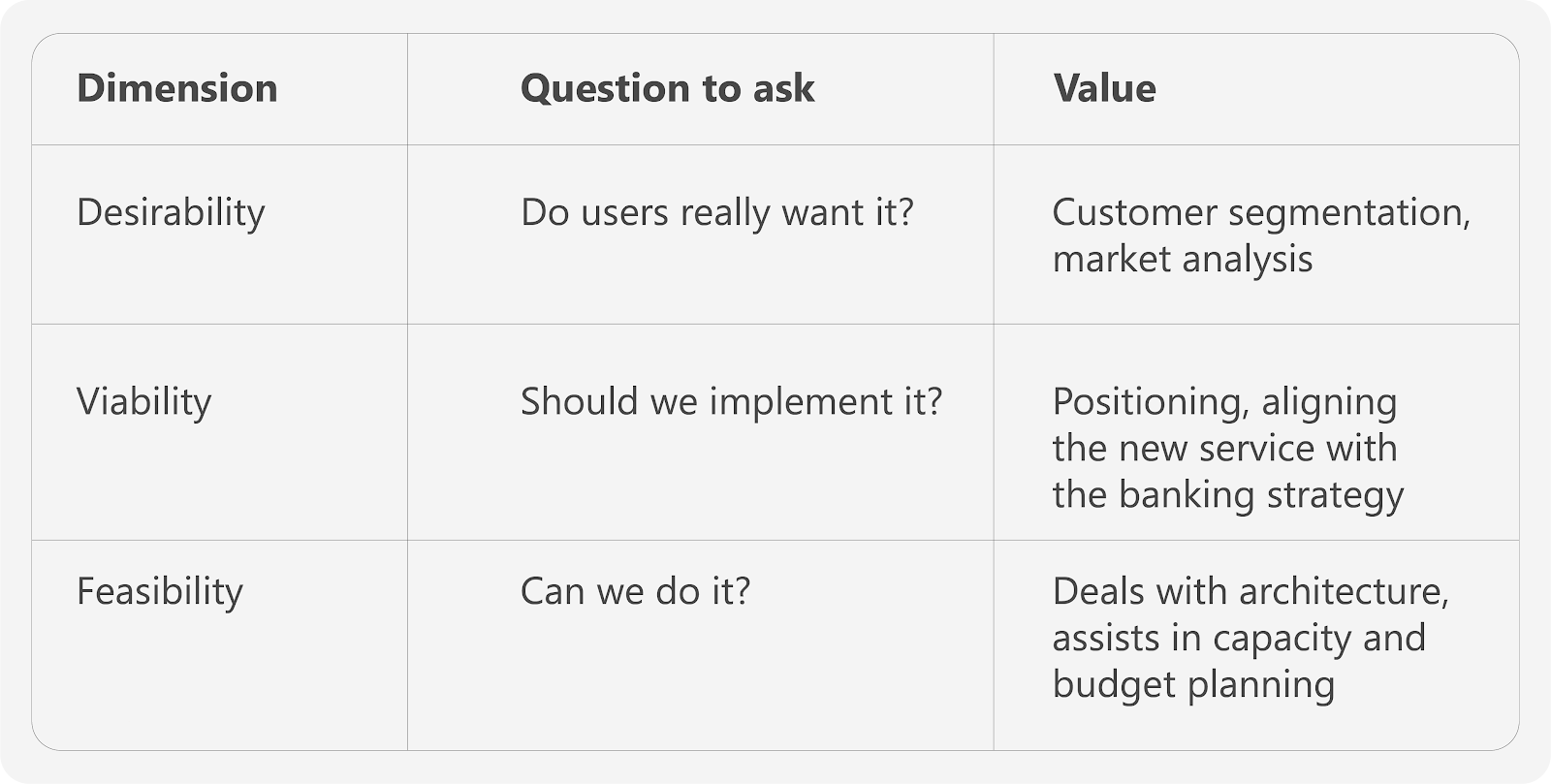Screen dimensions: 1551x784
Task: Click the Dimension column header
Action: pos(177,88)
